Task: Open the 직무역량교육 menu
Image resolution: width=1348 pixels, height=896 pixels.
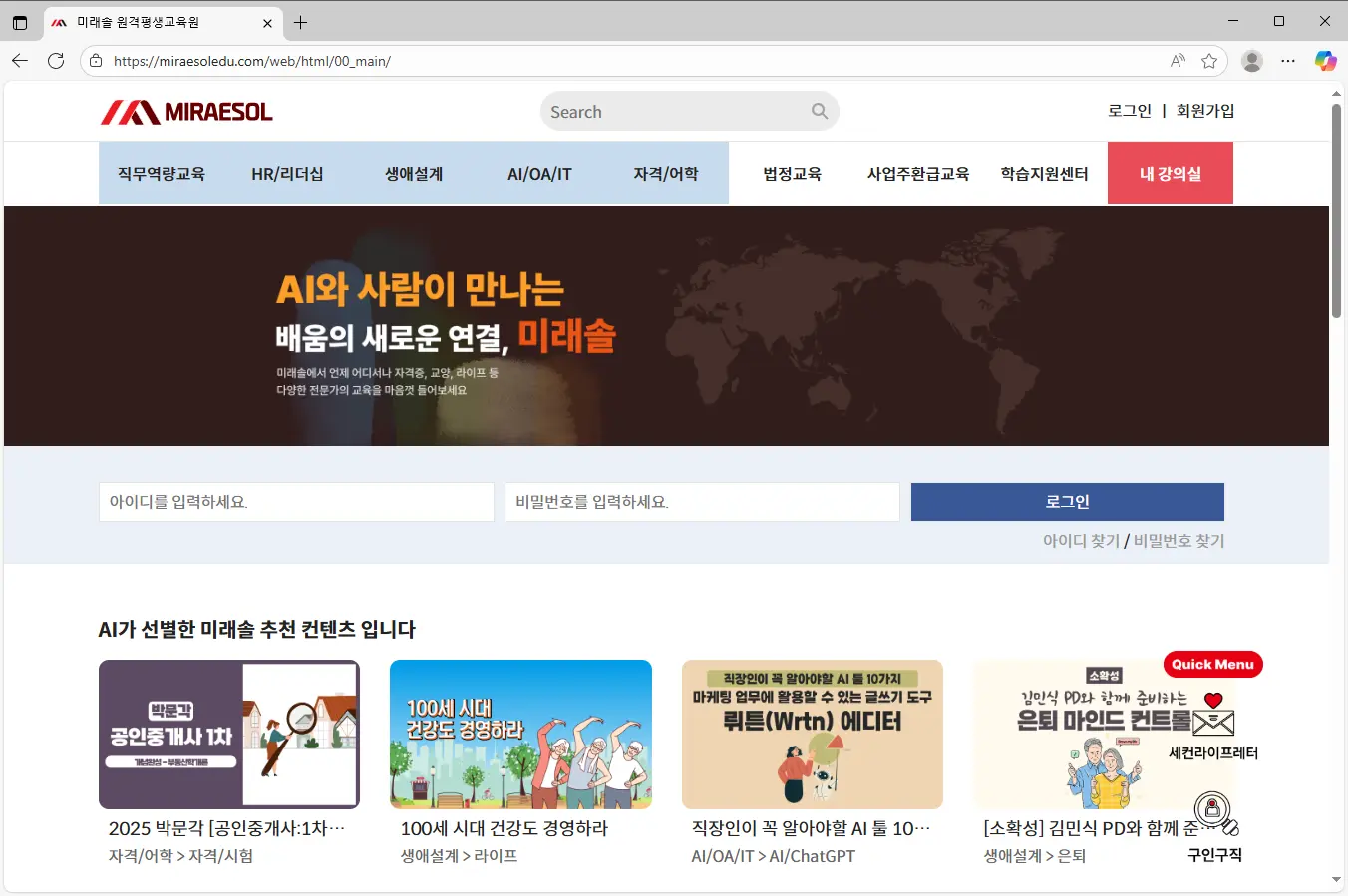Action: 162,173
